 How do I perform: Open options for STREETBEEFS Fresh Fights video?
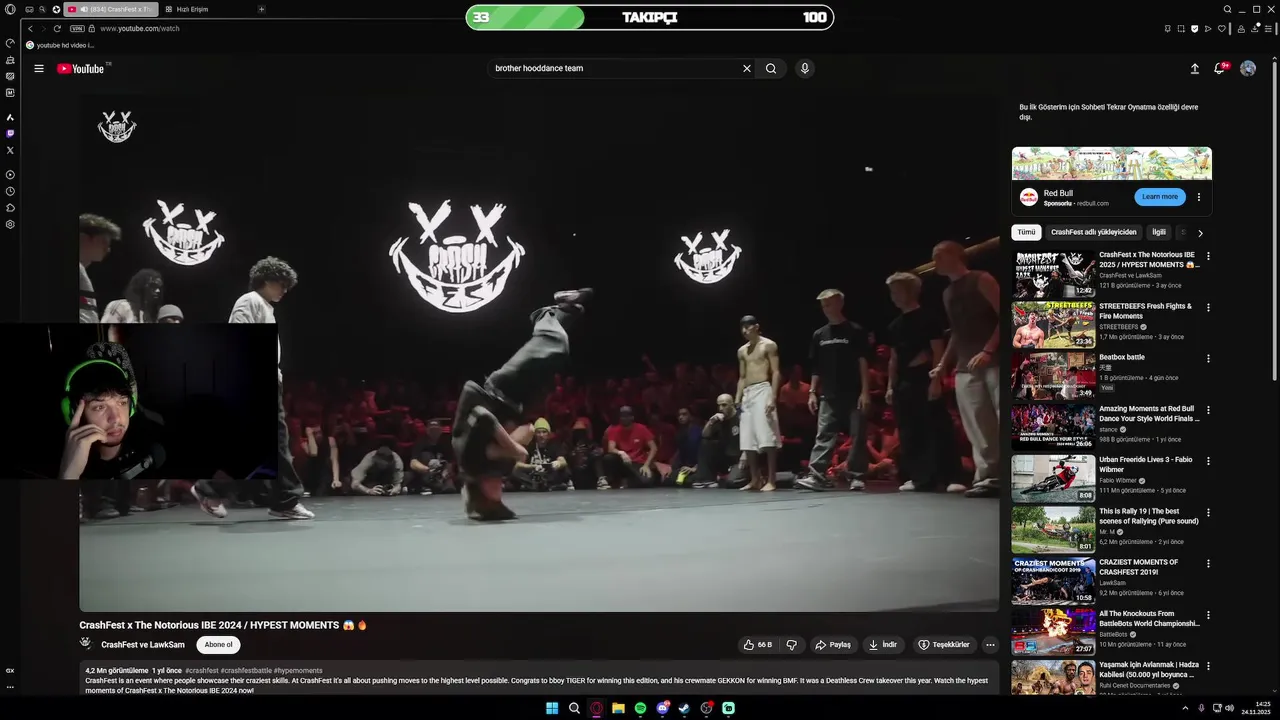(x=1208, y=307)
